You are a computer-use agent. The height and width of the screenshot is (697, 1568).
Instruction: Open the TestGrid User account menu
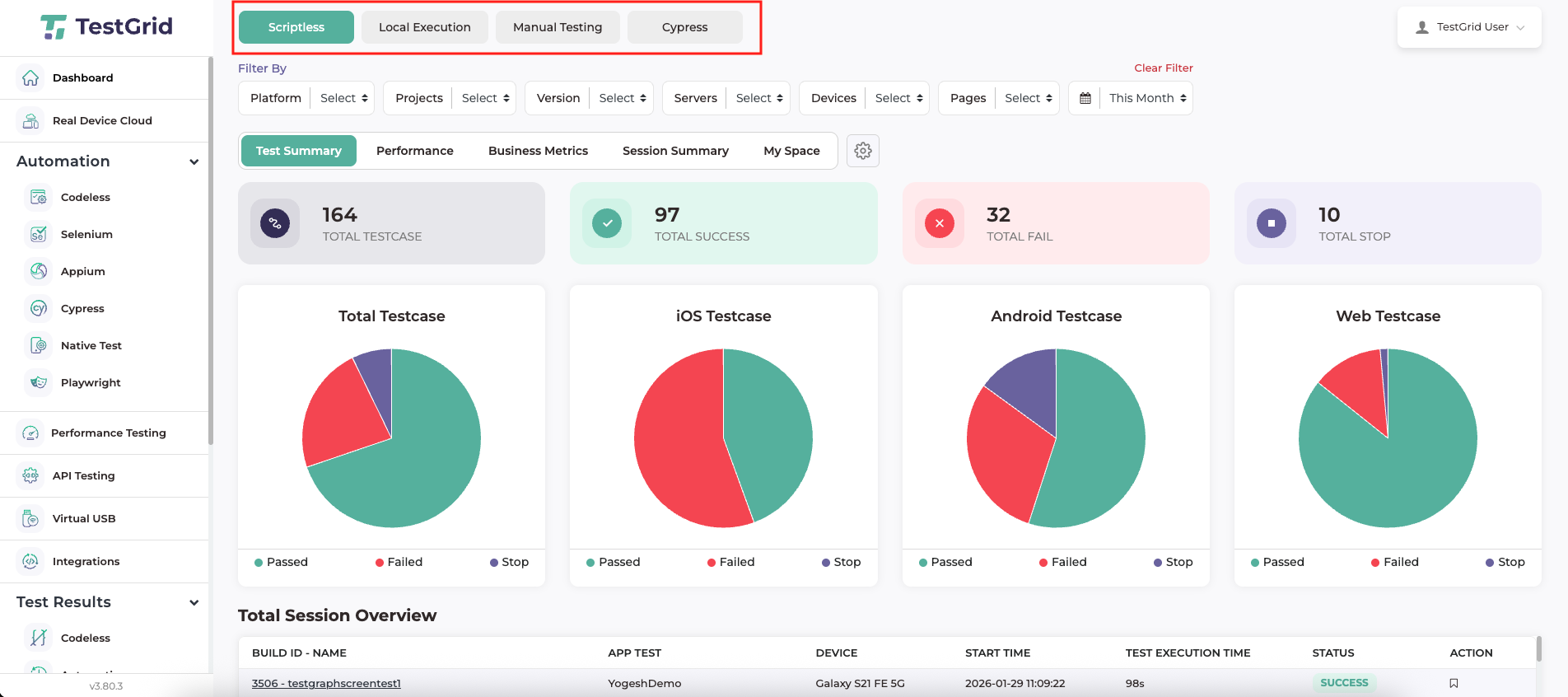[1469, 27]
